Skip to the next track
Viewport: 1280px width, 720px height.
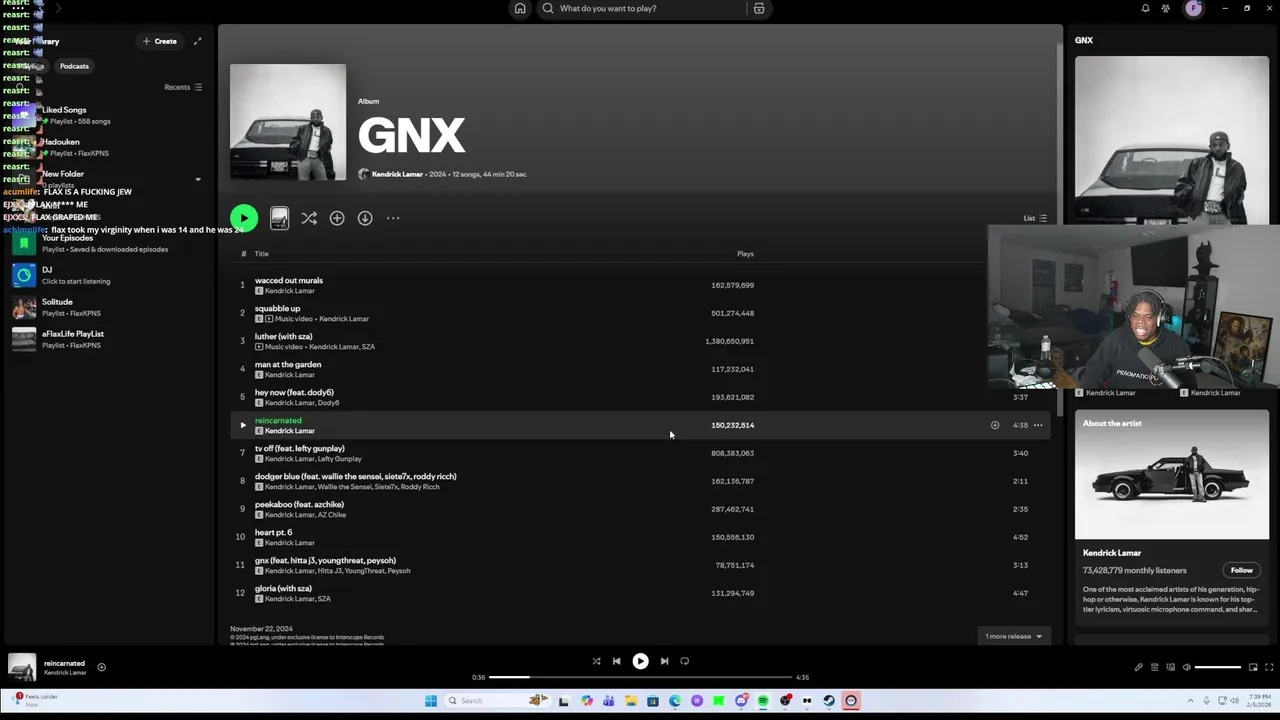pyautogui.click(x=664, y=661)
